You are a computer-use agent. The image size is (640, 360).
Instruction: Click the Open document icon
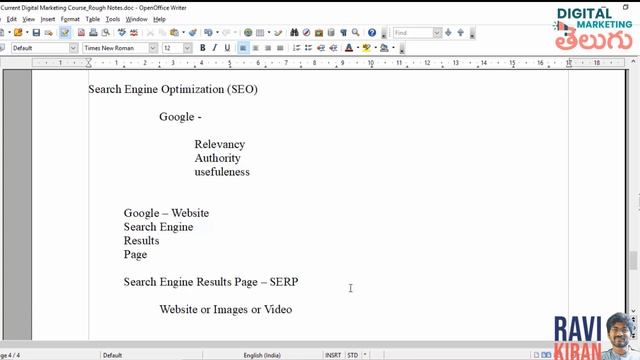tap(18, 33)
